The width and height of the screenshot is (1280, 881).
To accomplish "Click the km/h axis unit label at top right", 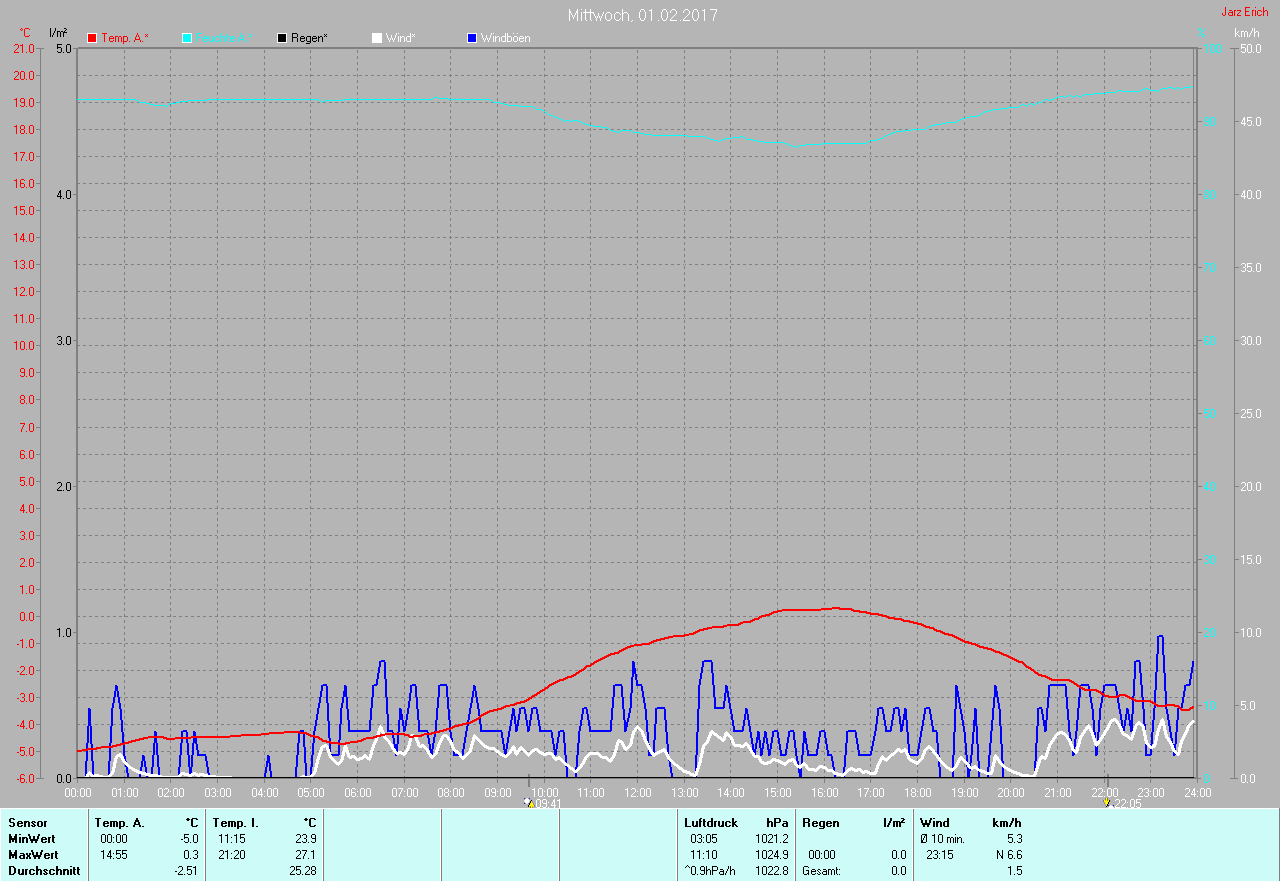I will point(1246,33).
